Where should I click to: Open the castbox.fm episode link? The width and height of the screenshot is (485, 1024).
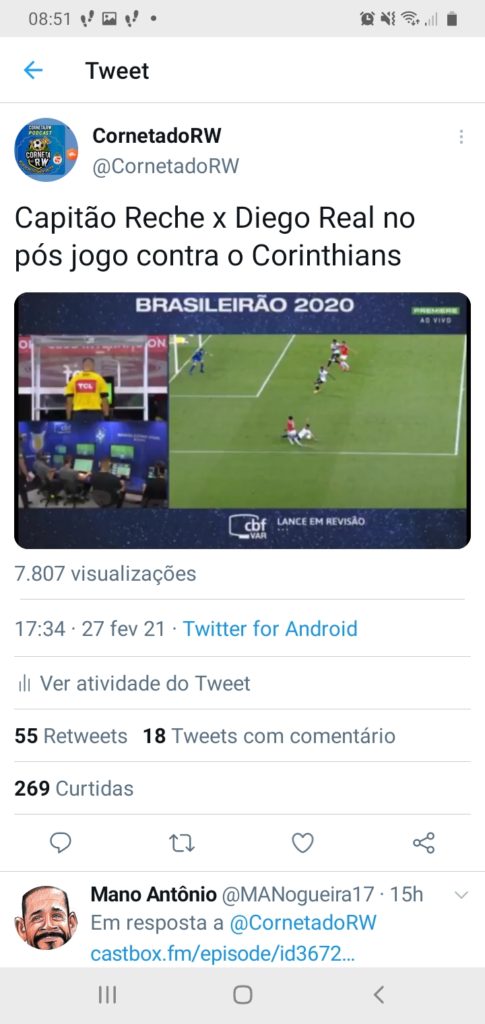[x=223, y=954]
